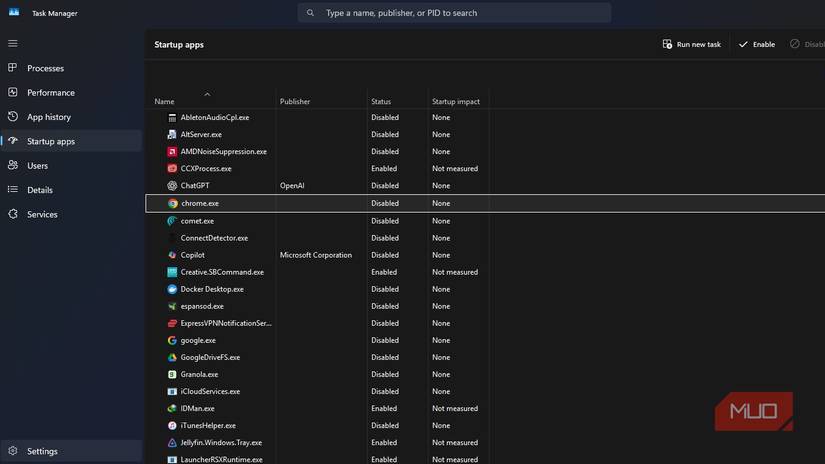Viewport: 825px width, 464px height.
Task: Select the AbletonAudioCpl.exe row
Action: coord(485,117)
